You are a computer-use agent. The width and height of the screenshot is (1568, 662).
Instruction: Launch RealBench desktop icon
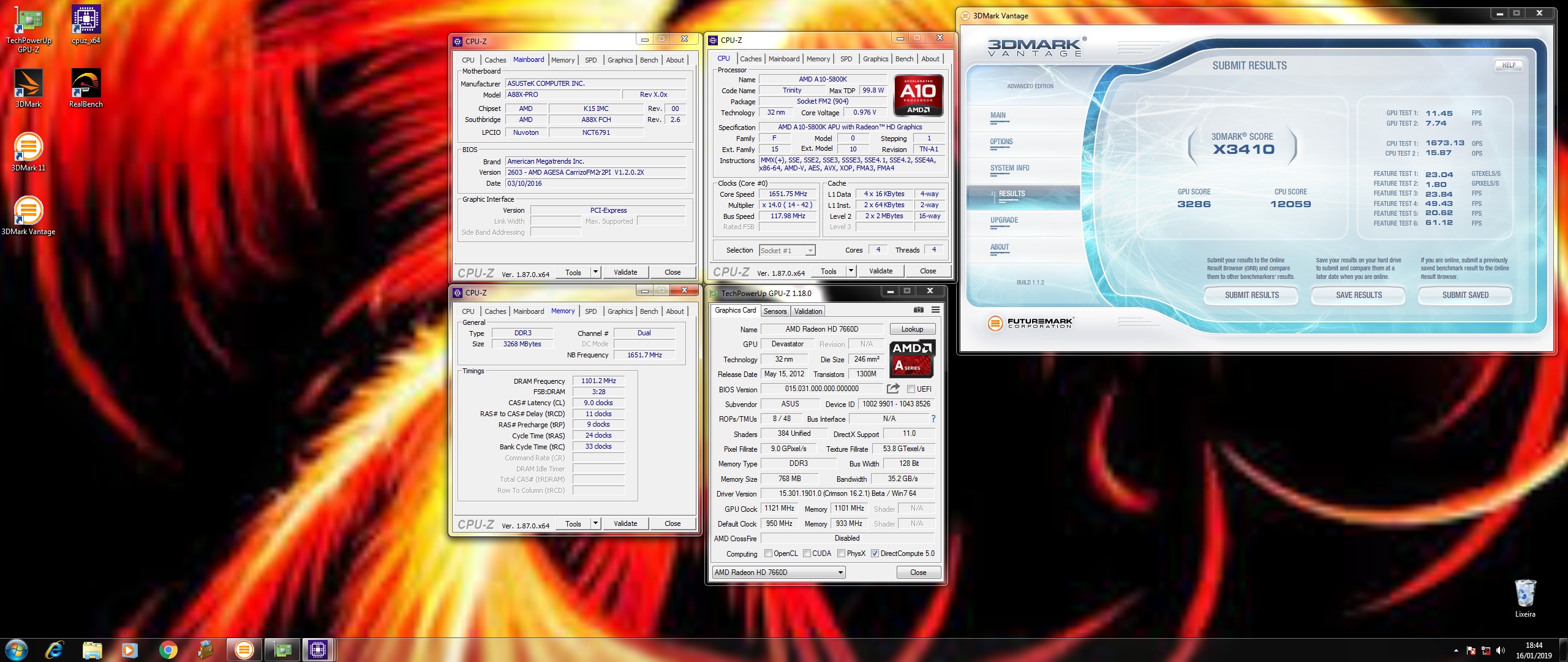pyautogui.click(x=86, y=89)
